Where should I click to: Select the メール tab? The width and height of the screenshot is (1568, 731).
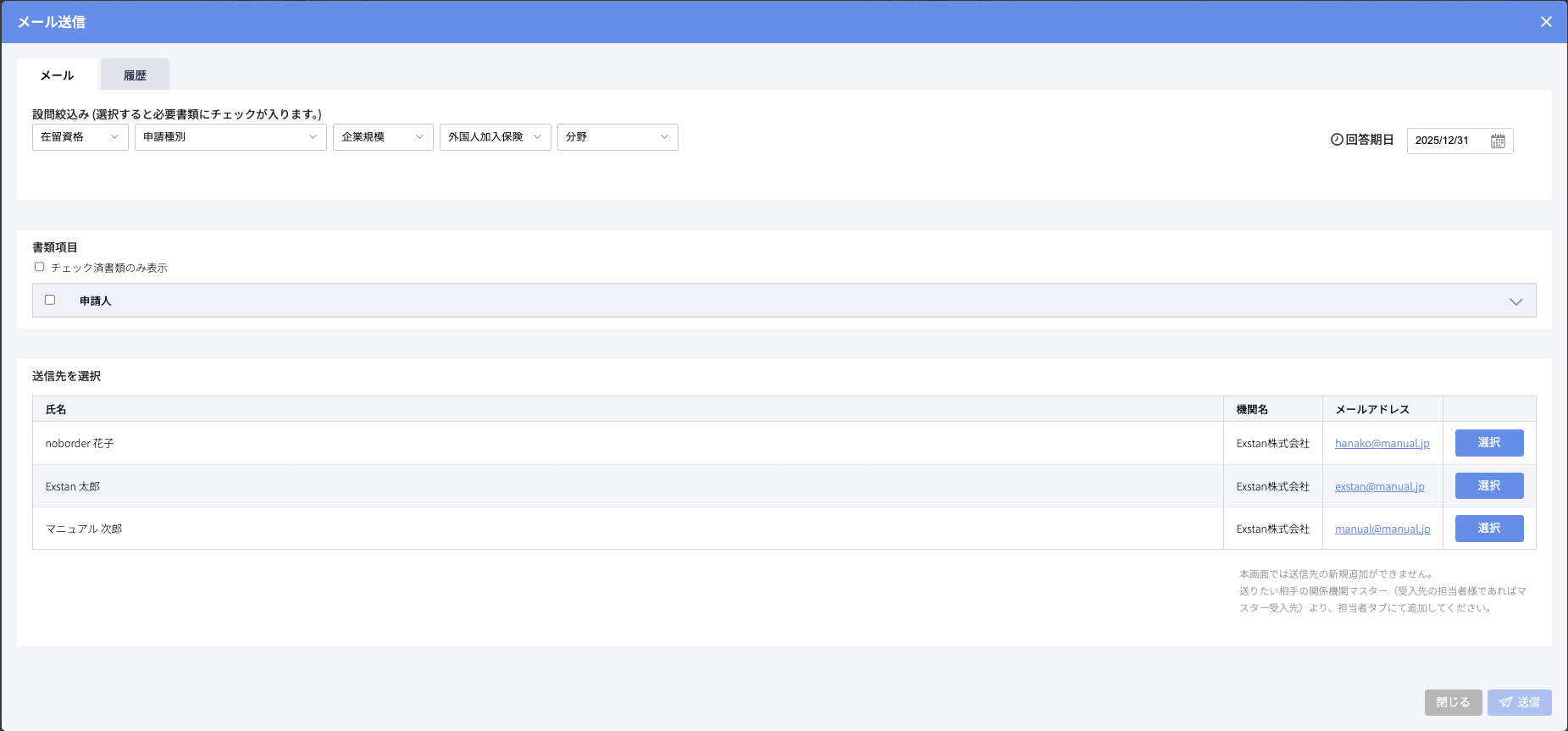point(57,75)
